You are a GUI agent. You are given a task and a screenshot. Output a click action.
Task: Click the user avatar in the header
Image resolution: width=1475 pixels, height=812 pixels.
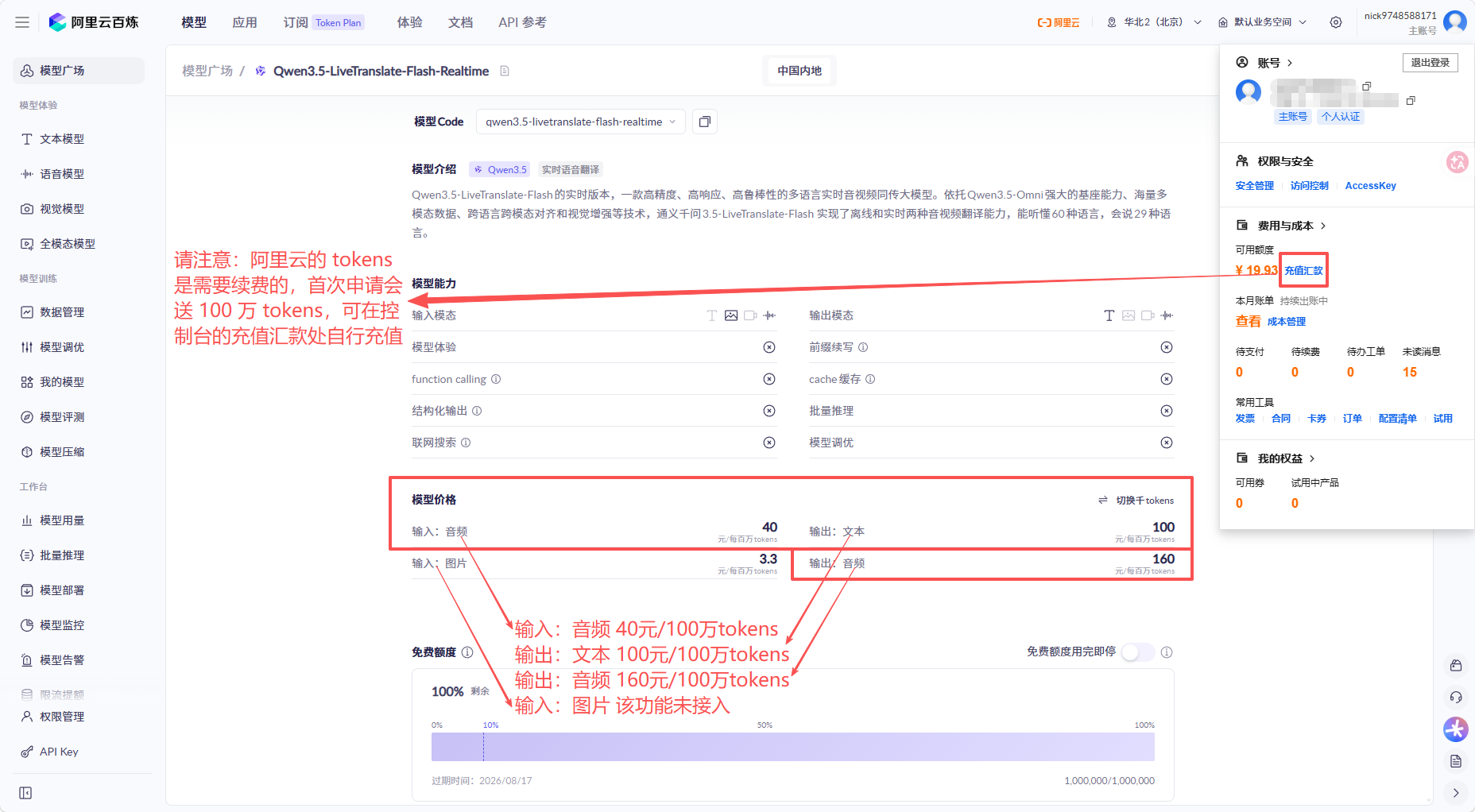pyautogui.click(x=1455, y=21)
